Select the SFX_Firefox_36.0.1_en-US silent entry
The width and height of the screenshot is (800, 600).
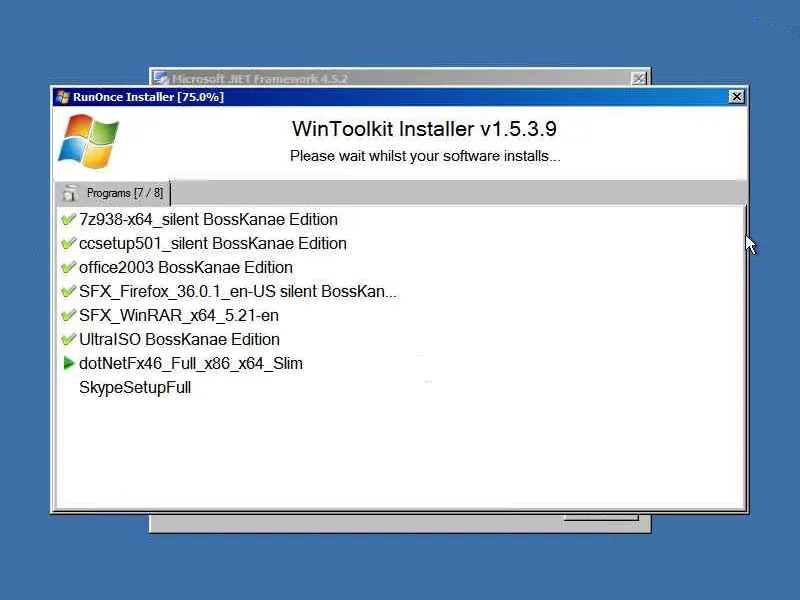coord(238,291)
